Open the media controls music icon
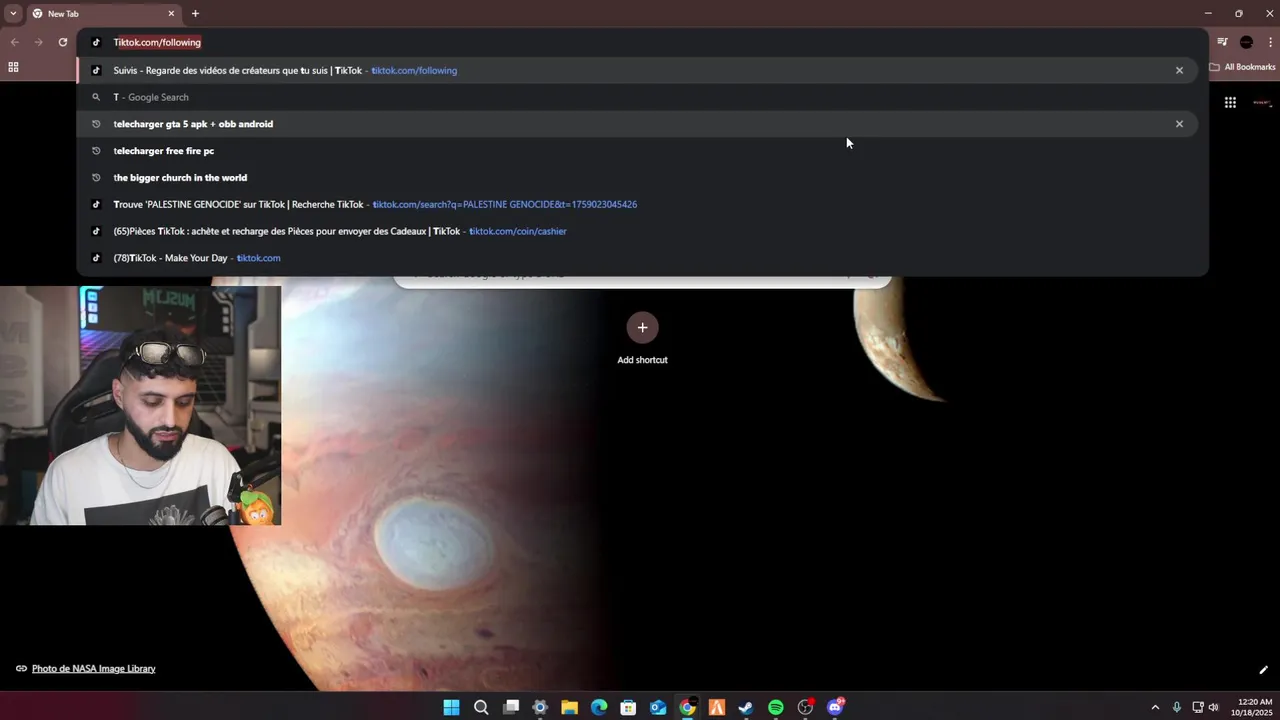The image size is (1280, 720). coord(1222,42)
